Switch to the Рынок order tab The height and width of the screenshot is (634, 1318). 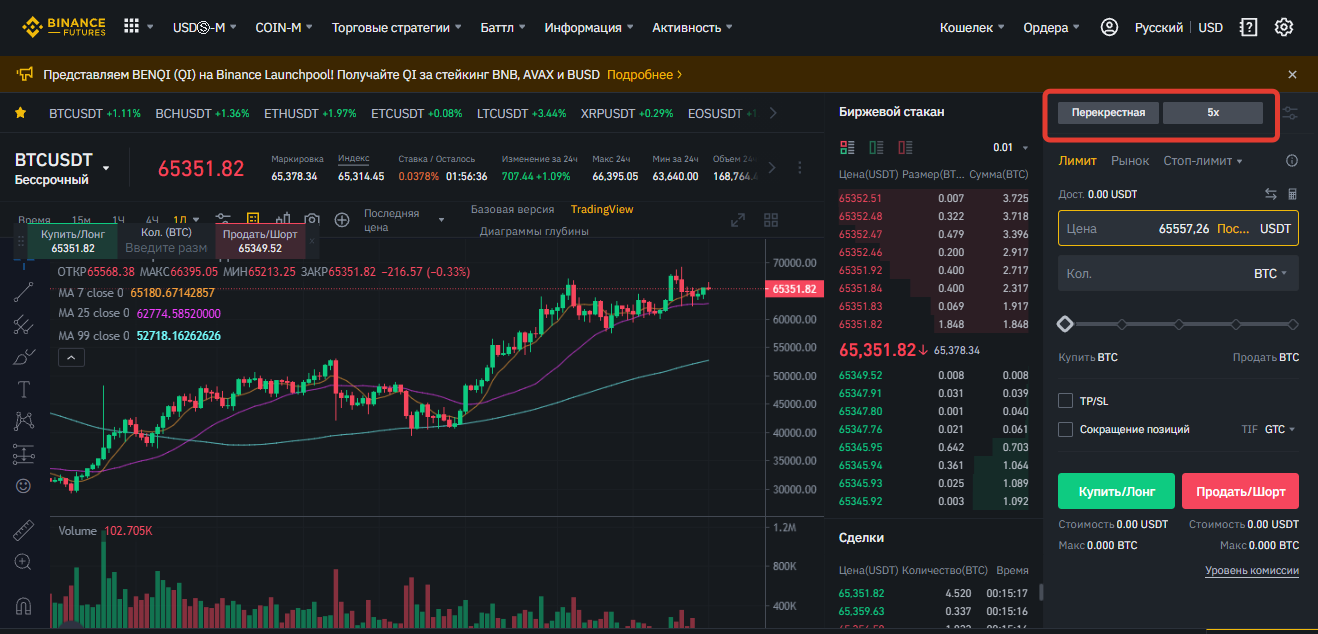click(x=1130, y=161)
